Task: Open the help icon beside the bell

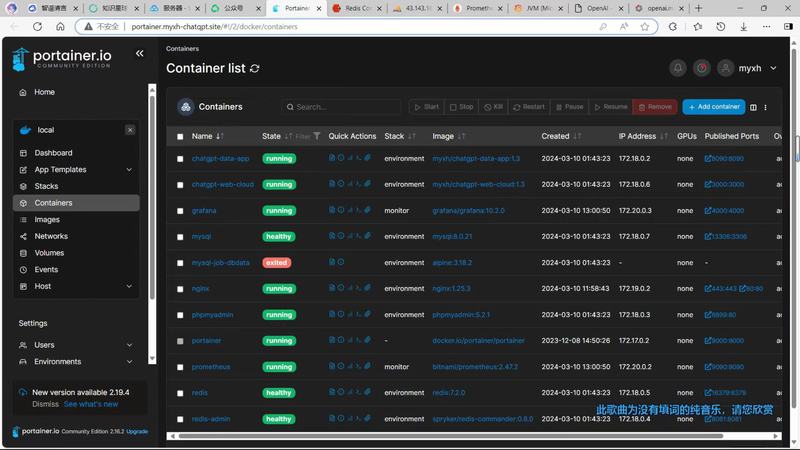Action: (702, 68)
